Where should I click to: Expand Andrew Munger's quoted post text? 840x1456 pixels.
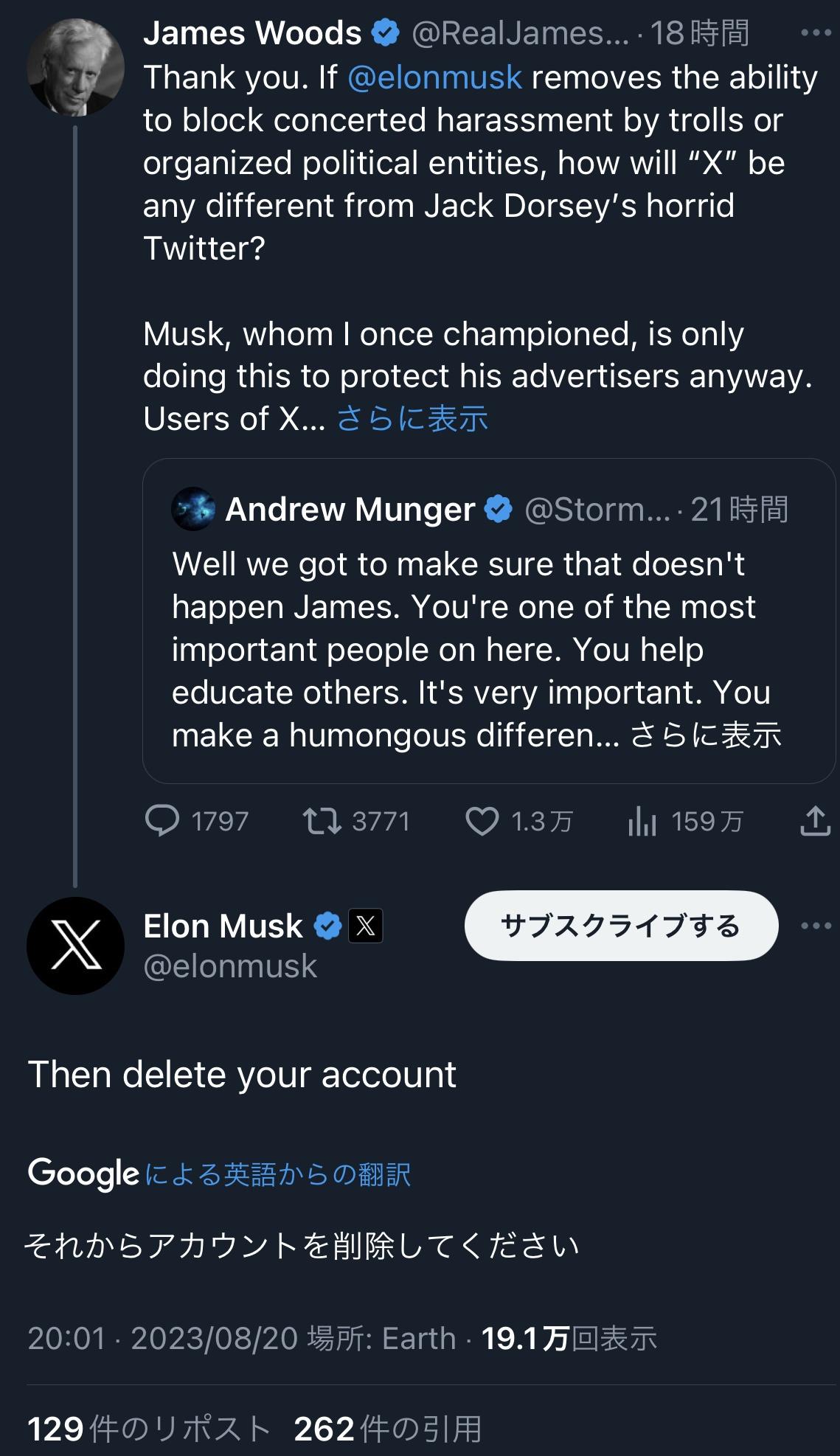[706, 735]
